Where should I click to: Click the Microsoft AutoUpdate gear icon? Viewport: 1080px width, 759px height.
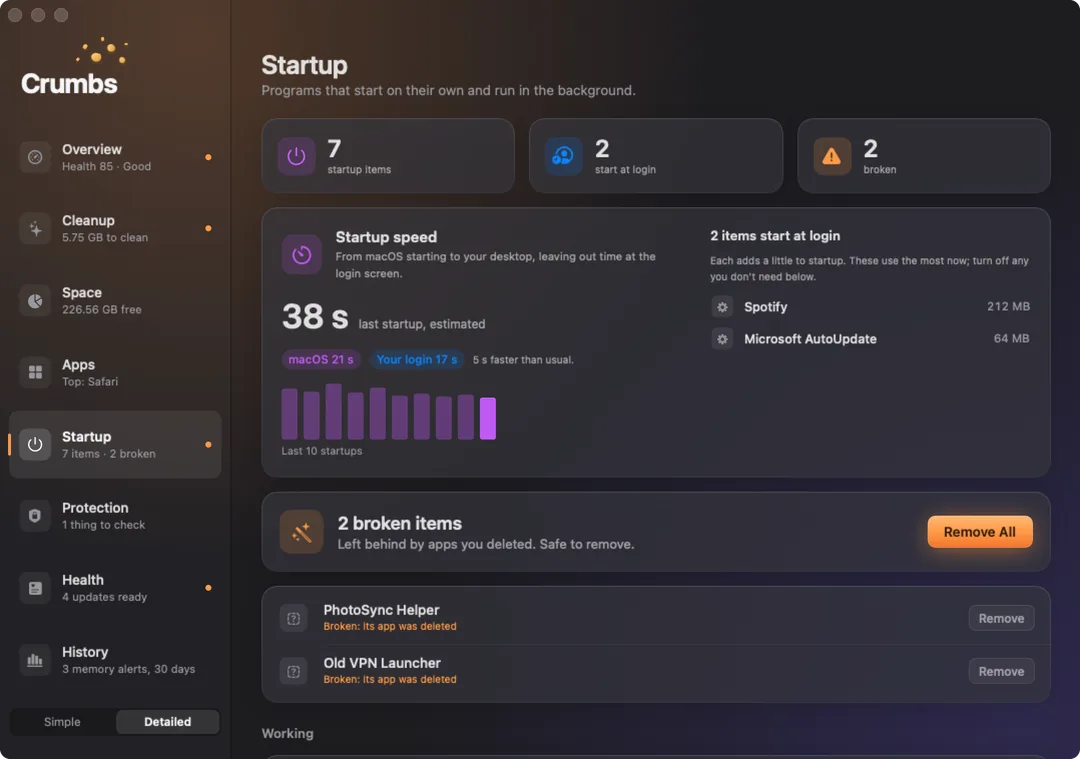pos(722,339)
